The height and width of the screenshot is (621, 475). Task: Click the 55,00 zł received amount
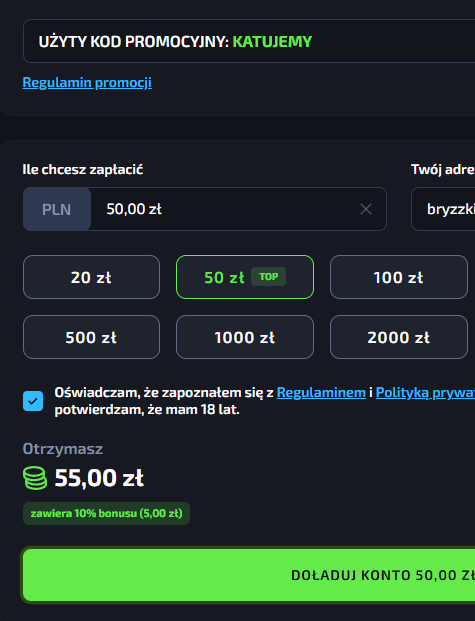tap(99, 478)
